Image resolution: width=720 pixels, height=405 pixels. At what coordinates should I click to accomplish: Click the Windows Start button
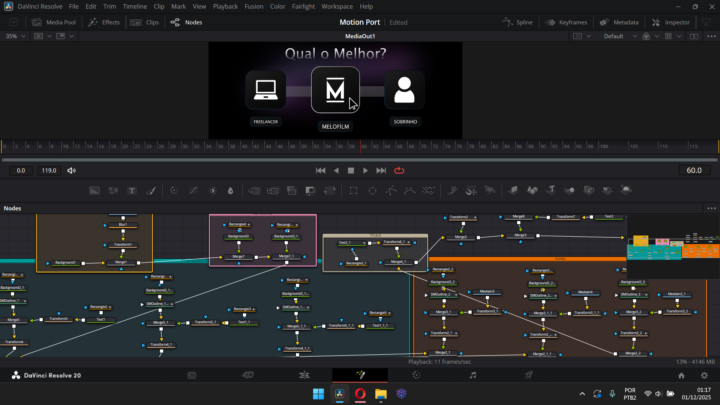point(318,393)
